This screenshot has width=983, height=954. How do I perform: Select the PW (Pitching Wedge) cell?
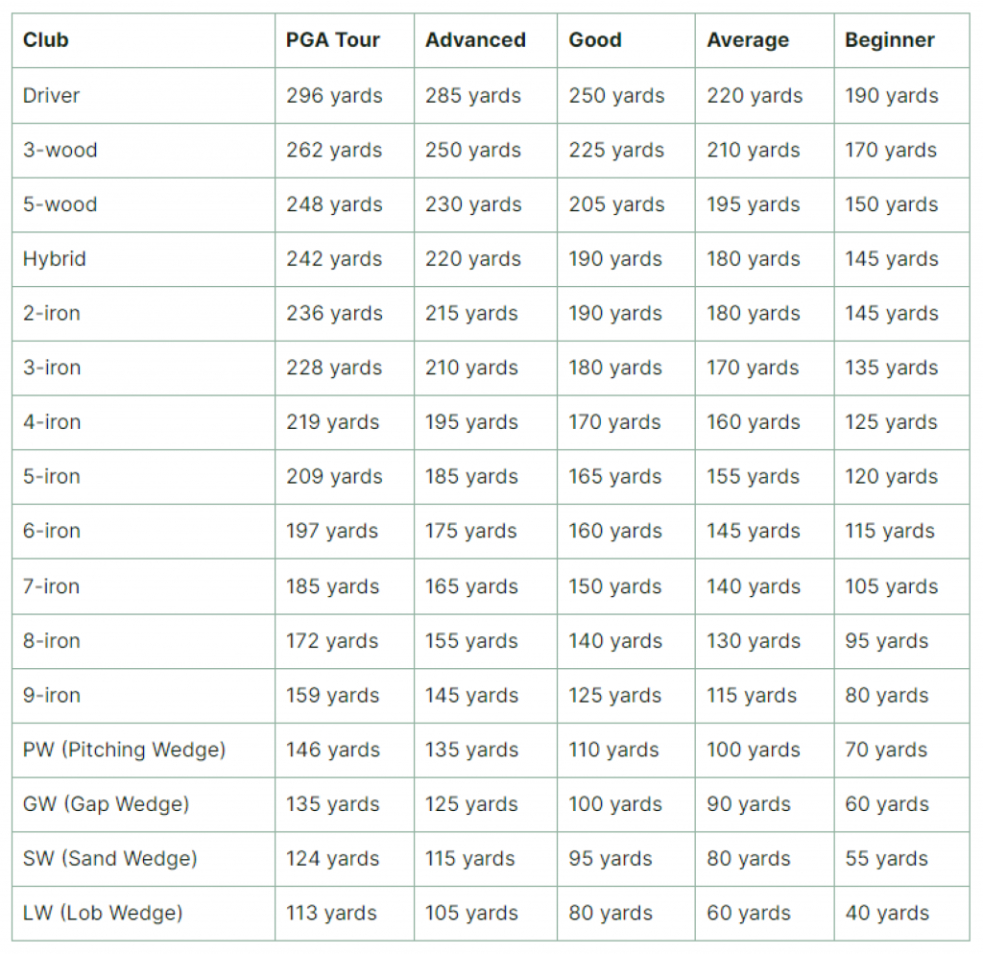pyautogui.click(x=143, y=750)
